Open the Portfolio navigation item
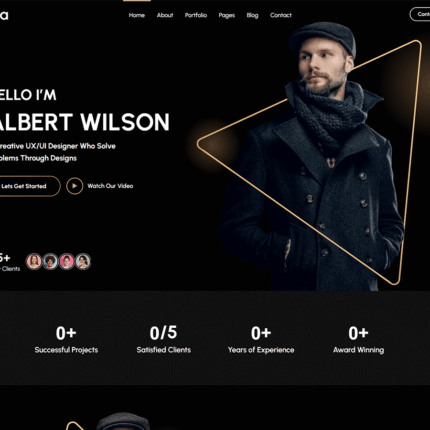Screen dimensions: 430x430 pyautogui.click(x=196, y=15)
